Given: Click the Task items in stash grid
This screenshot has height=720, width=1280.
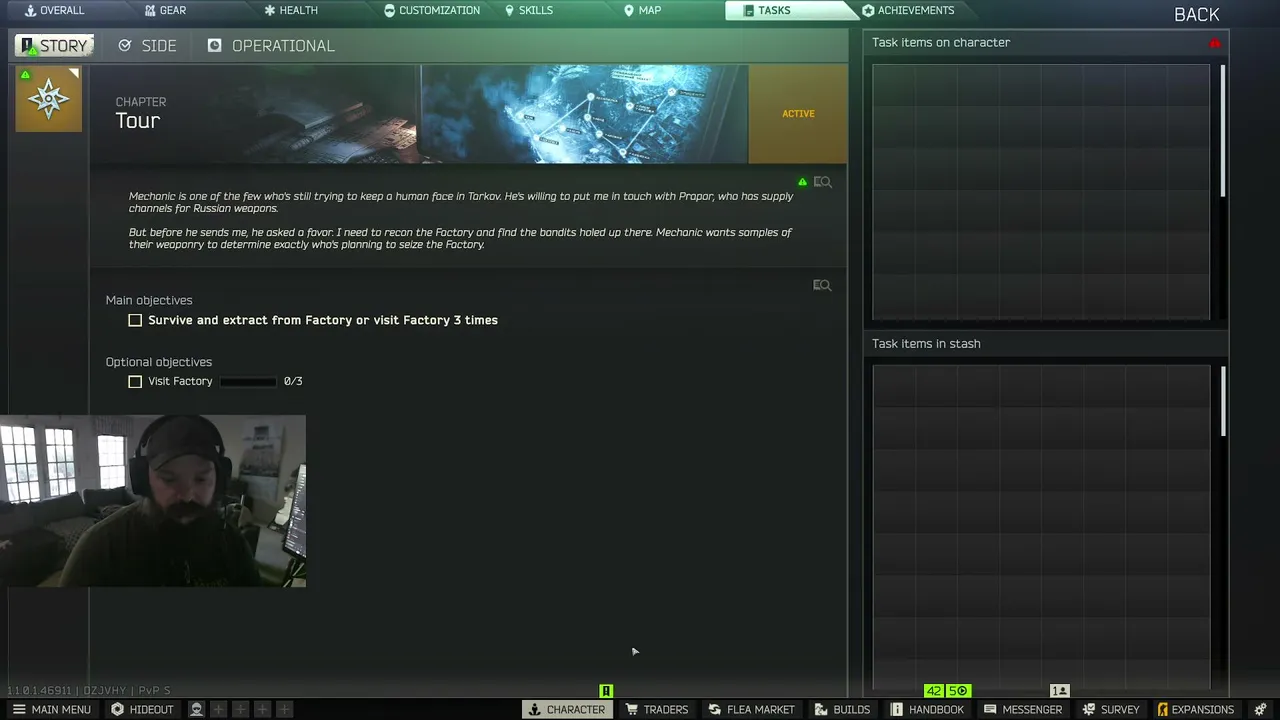Looking at the screenshot, I should (1041, 526).
